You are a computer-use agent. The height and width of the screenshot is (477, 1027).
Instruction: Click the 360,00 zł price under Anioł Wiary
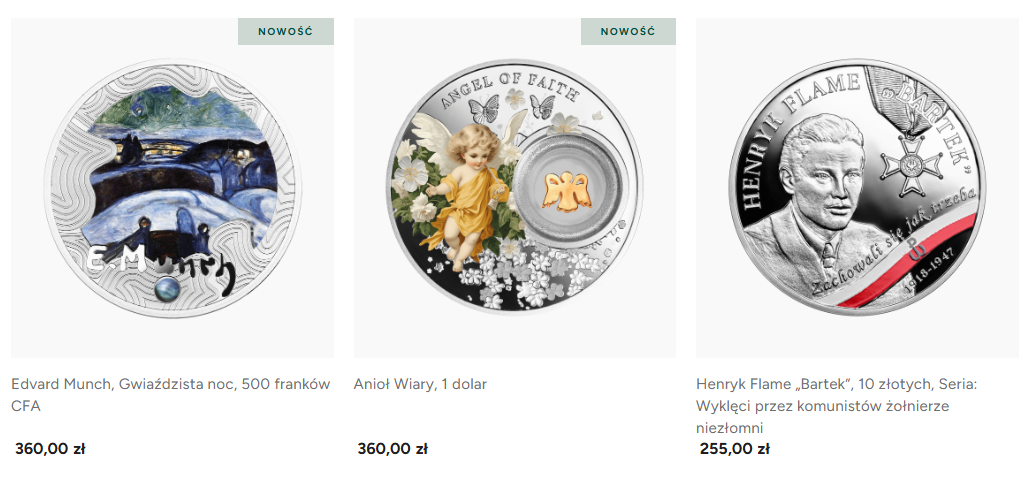[392, 449]
